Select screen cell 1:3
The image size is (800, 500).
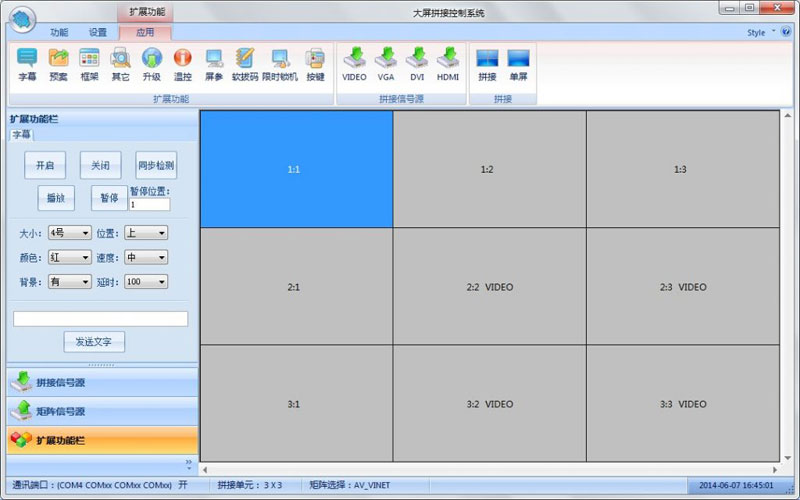pos(683,169)
